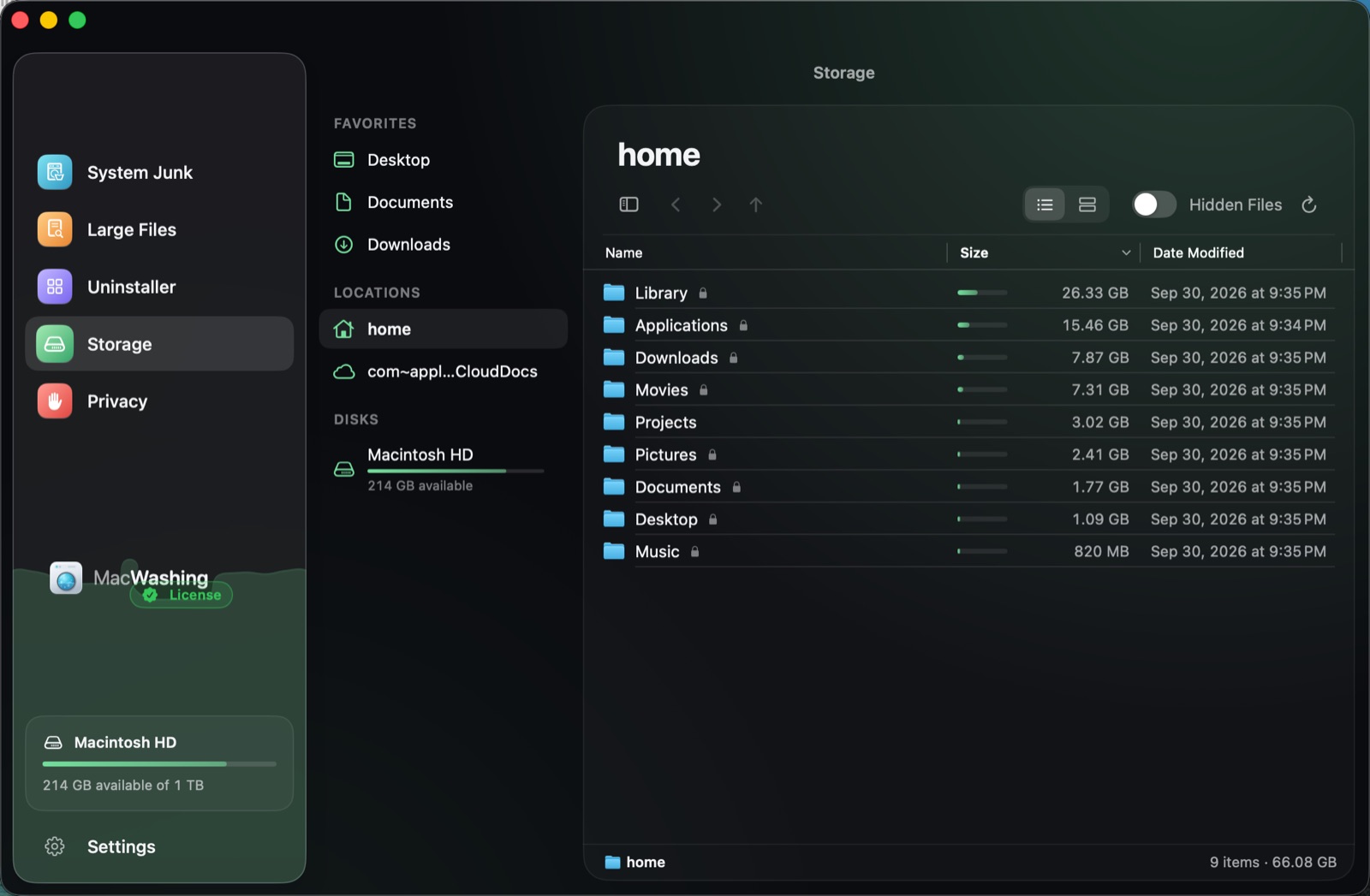Select the home location
Screen dimensions: 1370x896
[443, 329]
